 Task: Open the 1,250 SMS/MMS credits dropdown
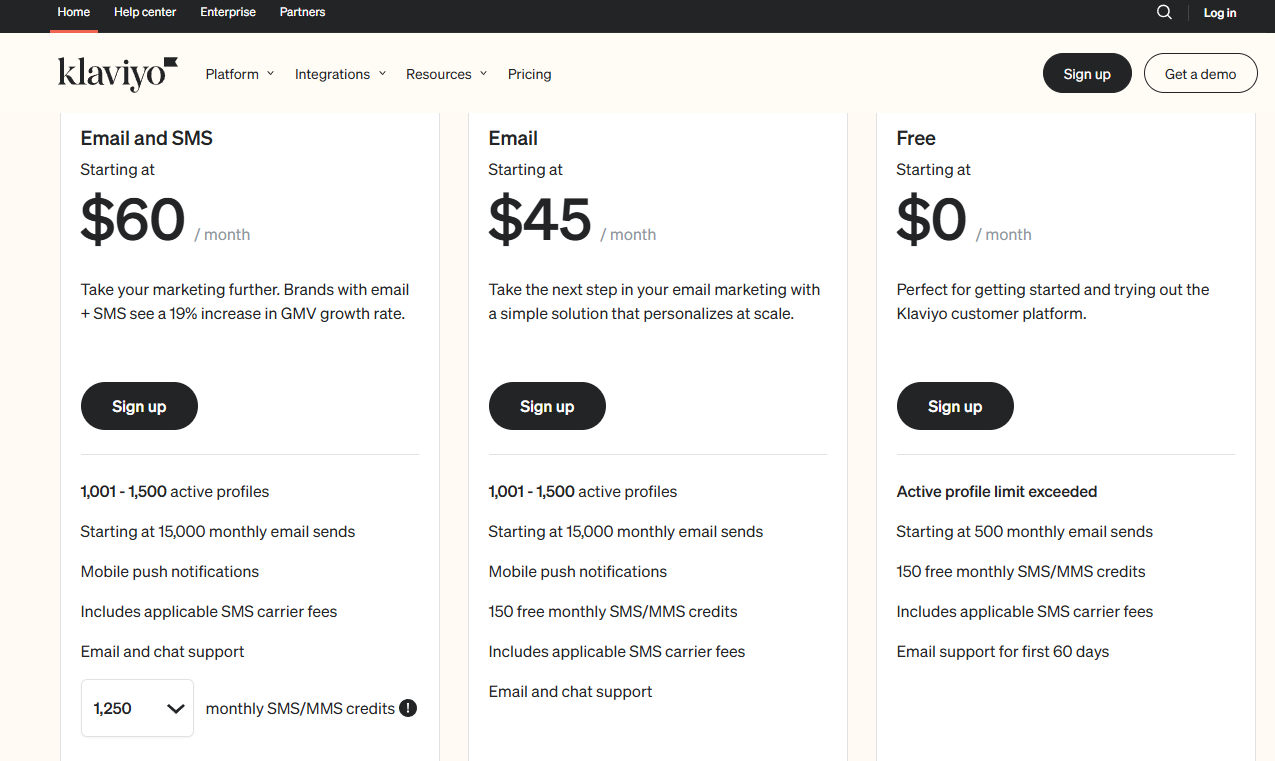[137, 708]
